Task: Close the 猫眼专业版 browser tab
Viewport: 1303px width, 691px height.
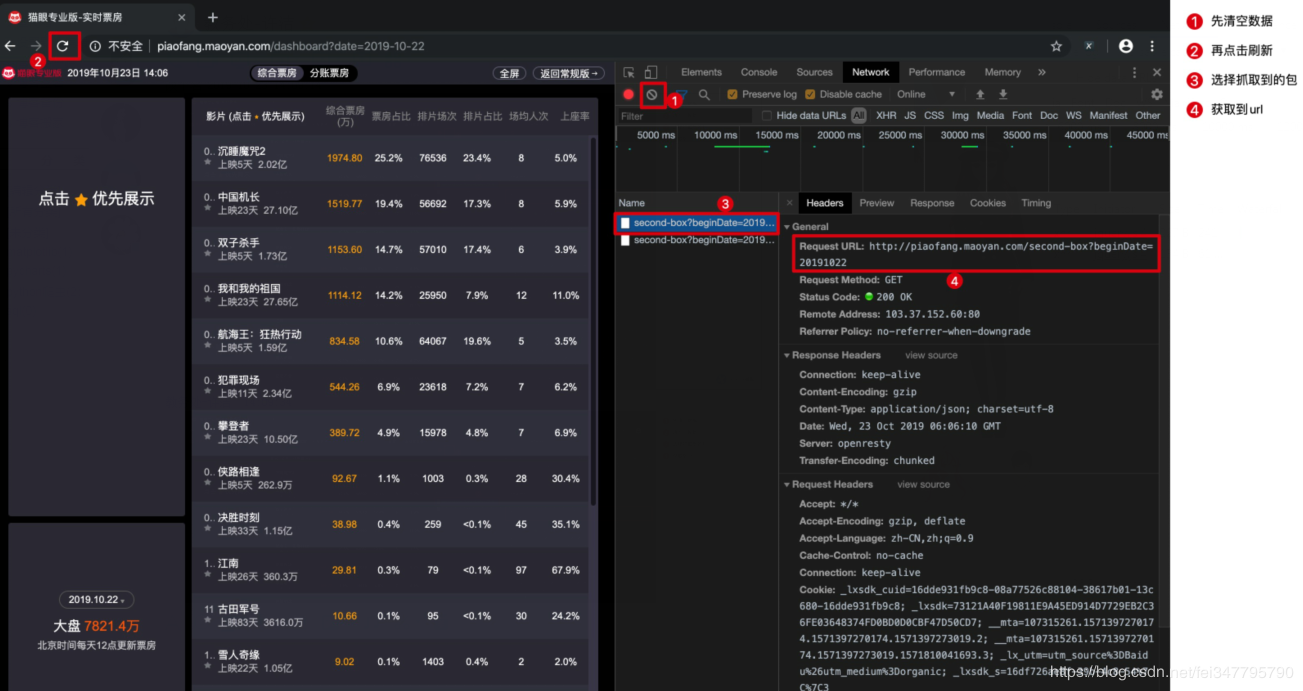Action: pyautogui.click(x=181, y=17)
